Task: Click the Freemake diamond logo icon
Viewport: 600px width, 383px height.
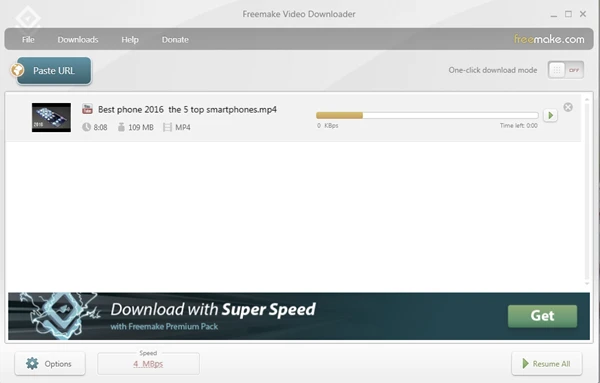Action: [x=28, y=18]
